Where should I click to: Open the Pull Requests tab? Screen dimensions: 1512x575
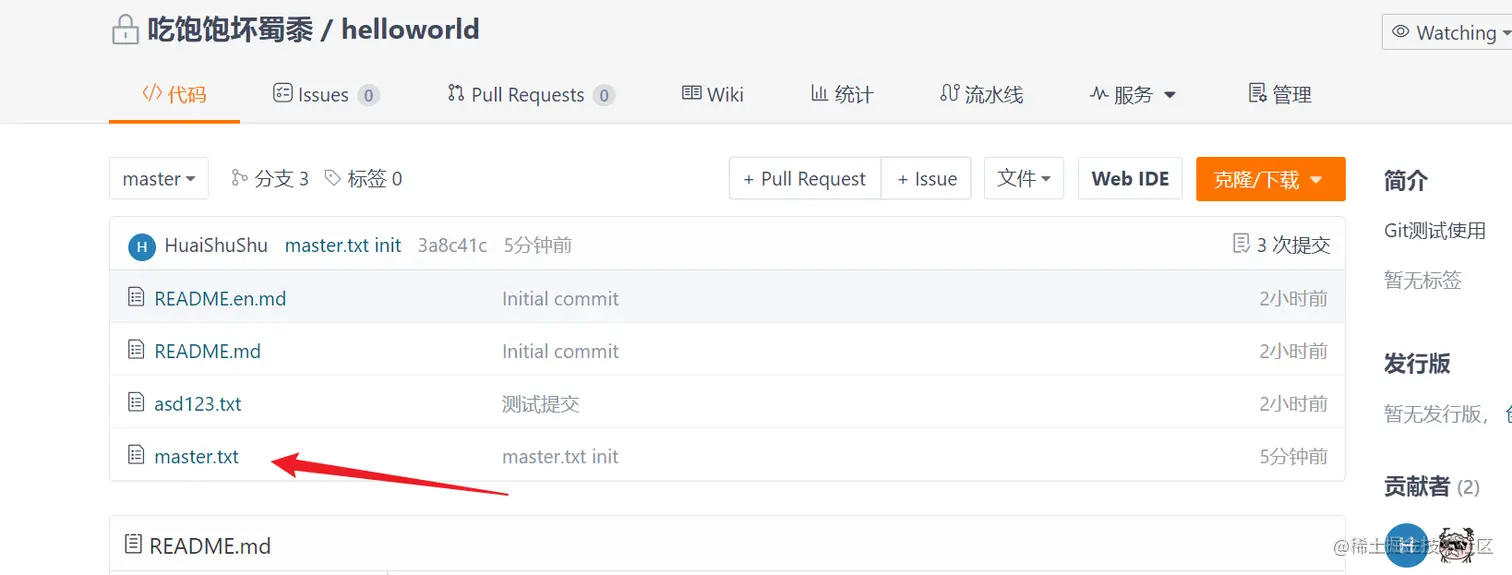point(530,95)
